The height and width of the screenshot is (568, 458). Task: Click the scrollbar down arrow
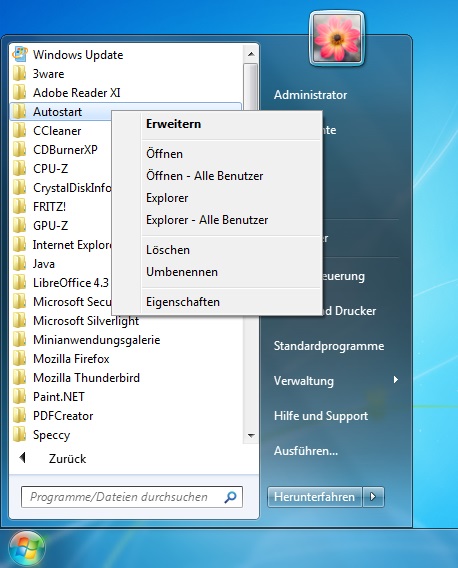pos(251,435)
